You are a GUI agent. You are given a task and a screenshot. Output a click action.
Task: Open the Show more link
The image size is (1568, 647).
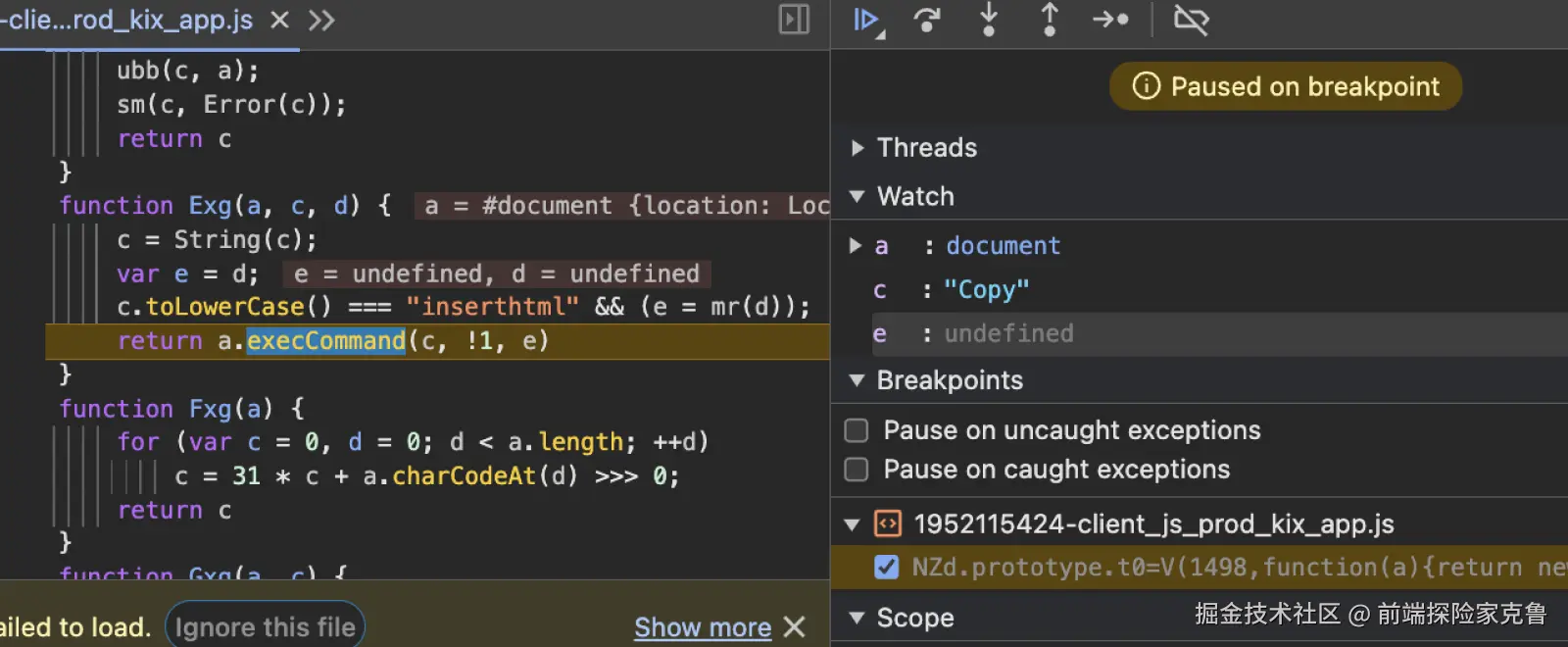(703, 627)
